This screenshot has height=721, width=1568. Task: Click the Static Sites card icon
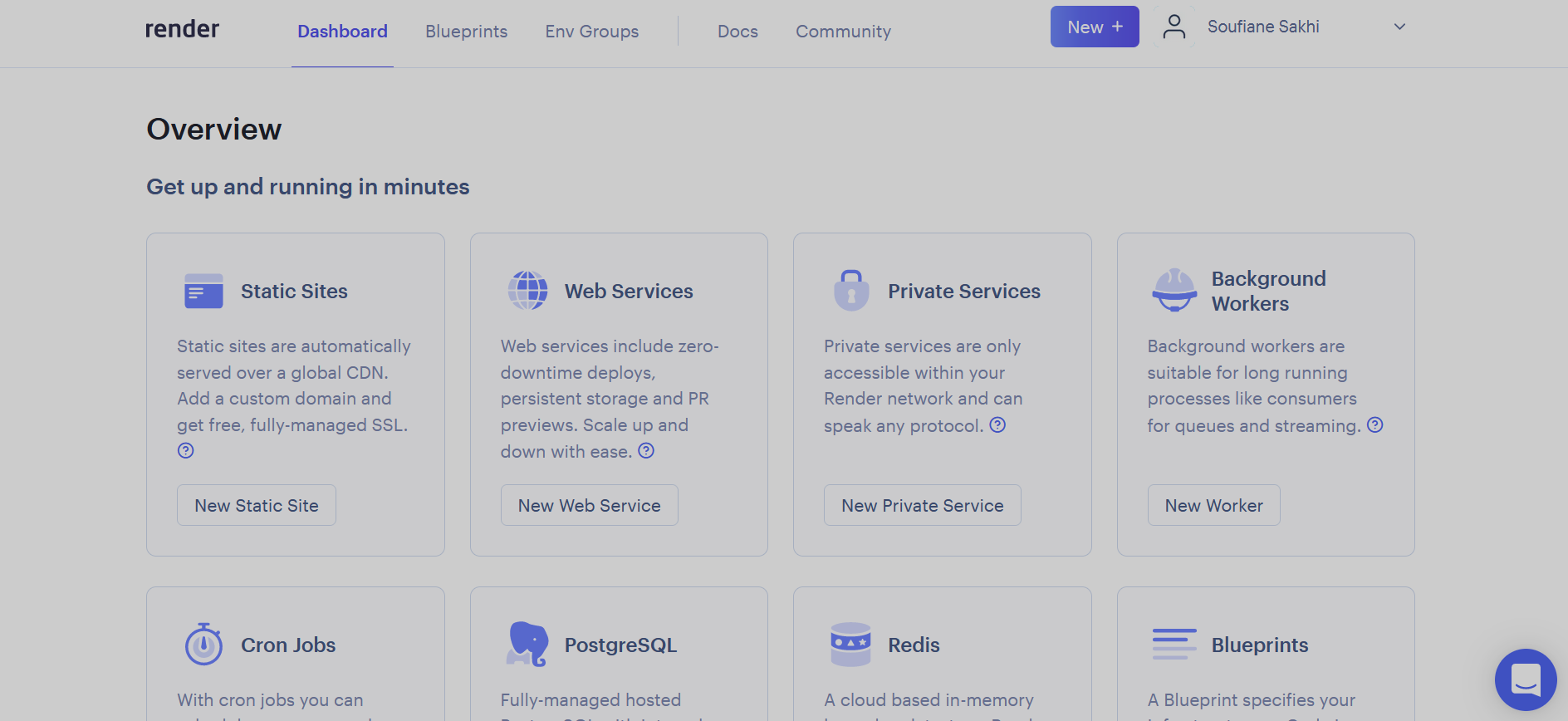click(x=203, y=292)
